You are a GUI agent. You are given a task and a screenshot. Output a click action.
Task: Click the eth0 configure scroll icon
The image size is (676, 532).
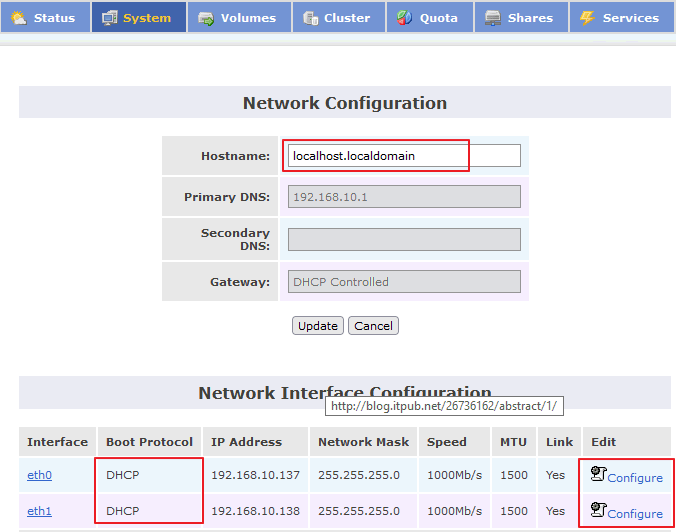coord(598,474)
